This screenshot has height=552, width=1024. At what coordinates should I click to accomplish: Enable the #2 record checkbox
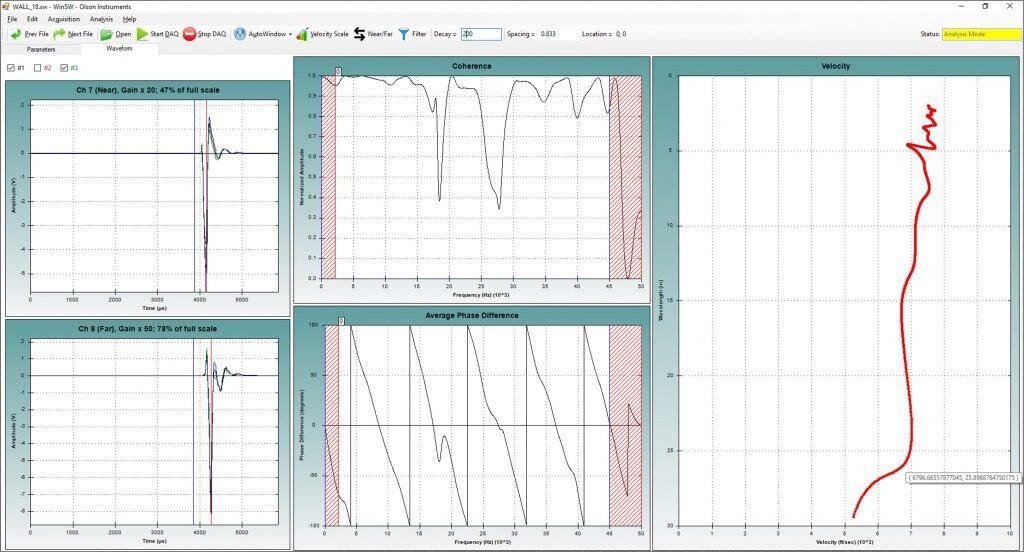(x=38, y=68)
